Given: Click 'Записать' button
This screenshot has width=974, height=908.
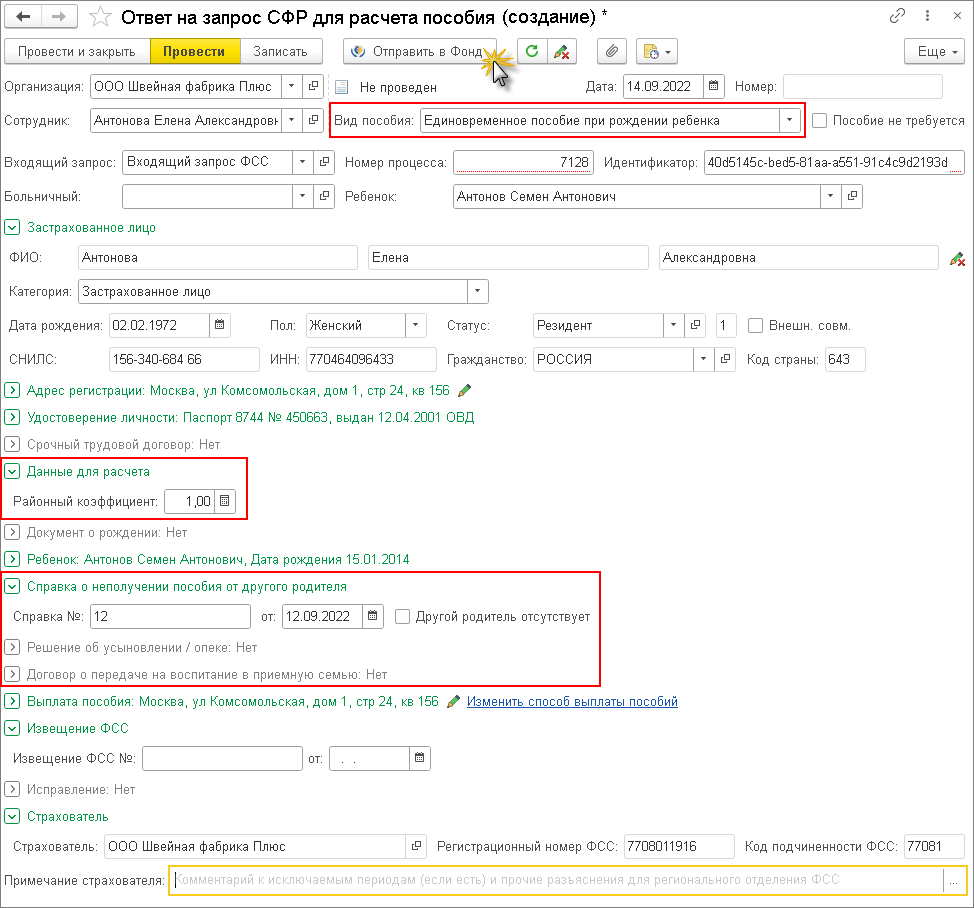Looking at the screenshot, I should coord(280,52).
